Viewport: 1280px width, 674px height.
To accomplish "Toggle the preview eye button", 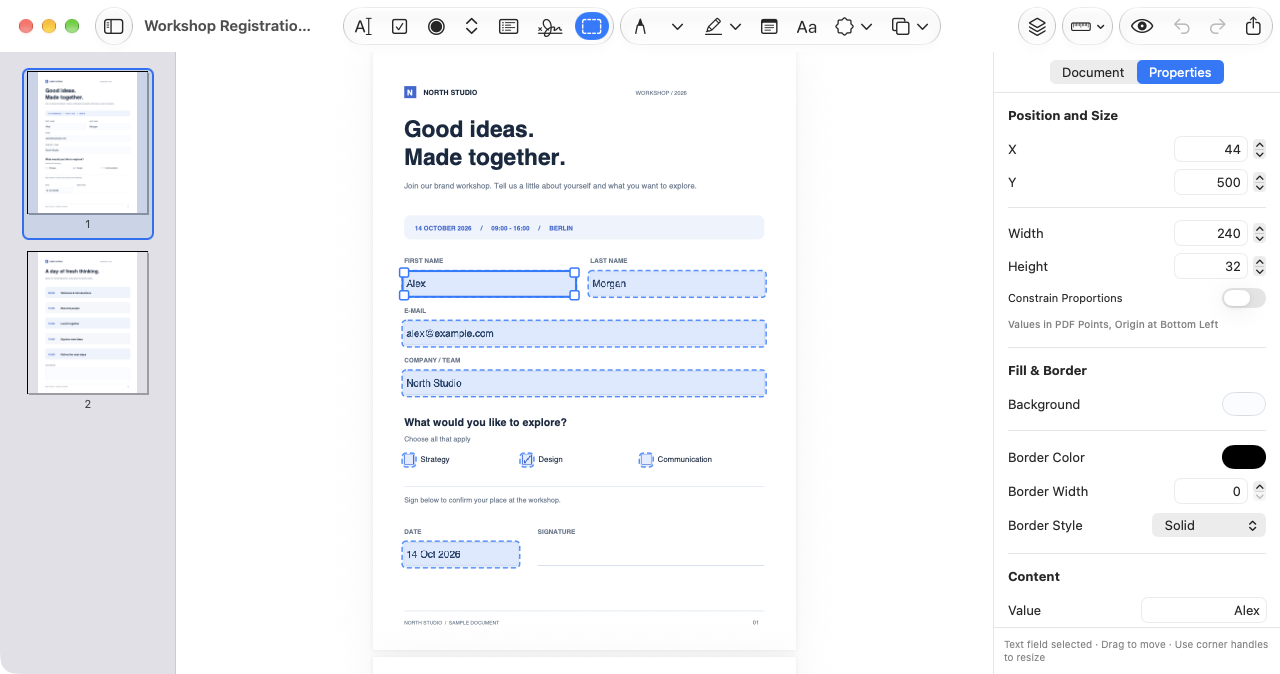I will click(1142, 27).
